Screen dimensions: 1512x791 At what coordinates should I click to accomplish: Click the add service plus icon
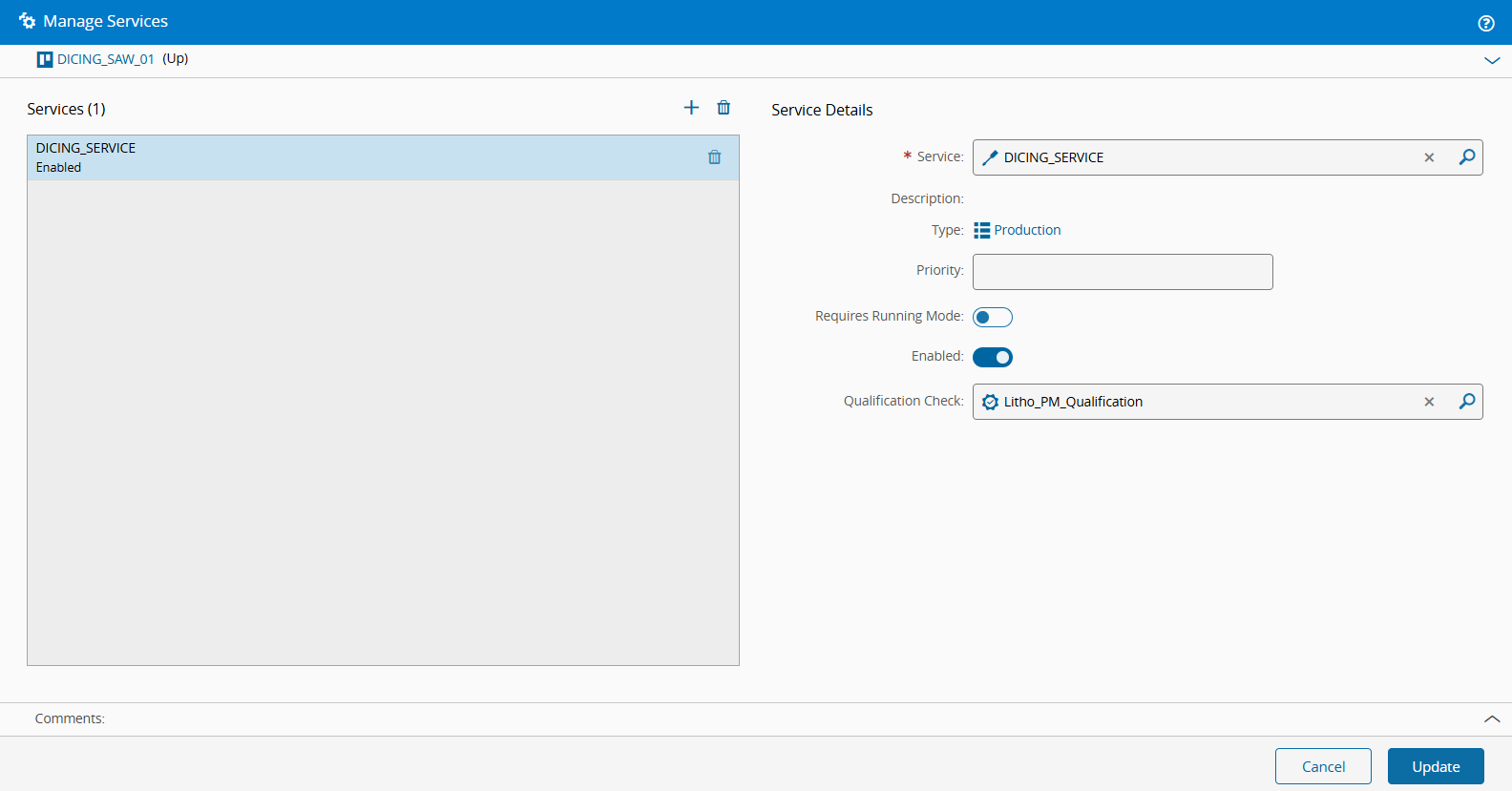691,108
